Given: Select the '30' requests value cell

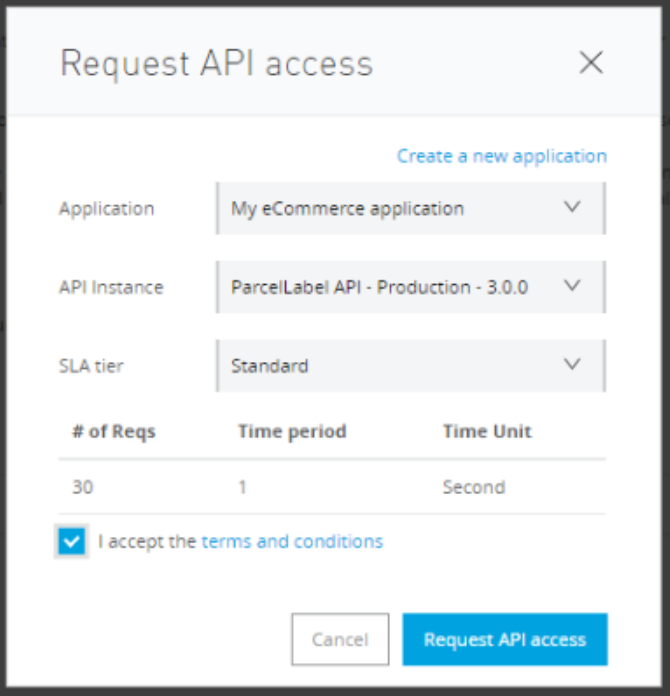Looking at the screenshot, I should pyautogui.click(x=82, y=488).
